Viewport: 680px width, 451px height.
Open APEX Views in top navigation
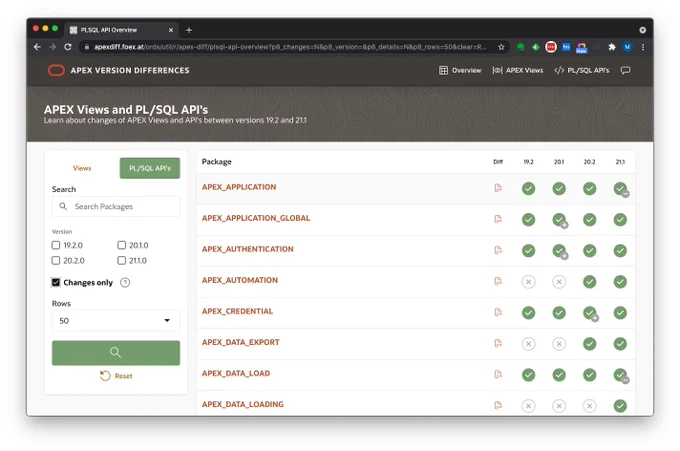click(518, 70)
